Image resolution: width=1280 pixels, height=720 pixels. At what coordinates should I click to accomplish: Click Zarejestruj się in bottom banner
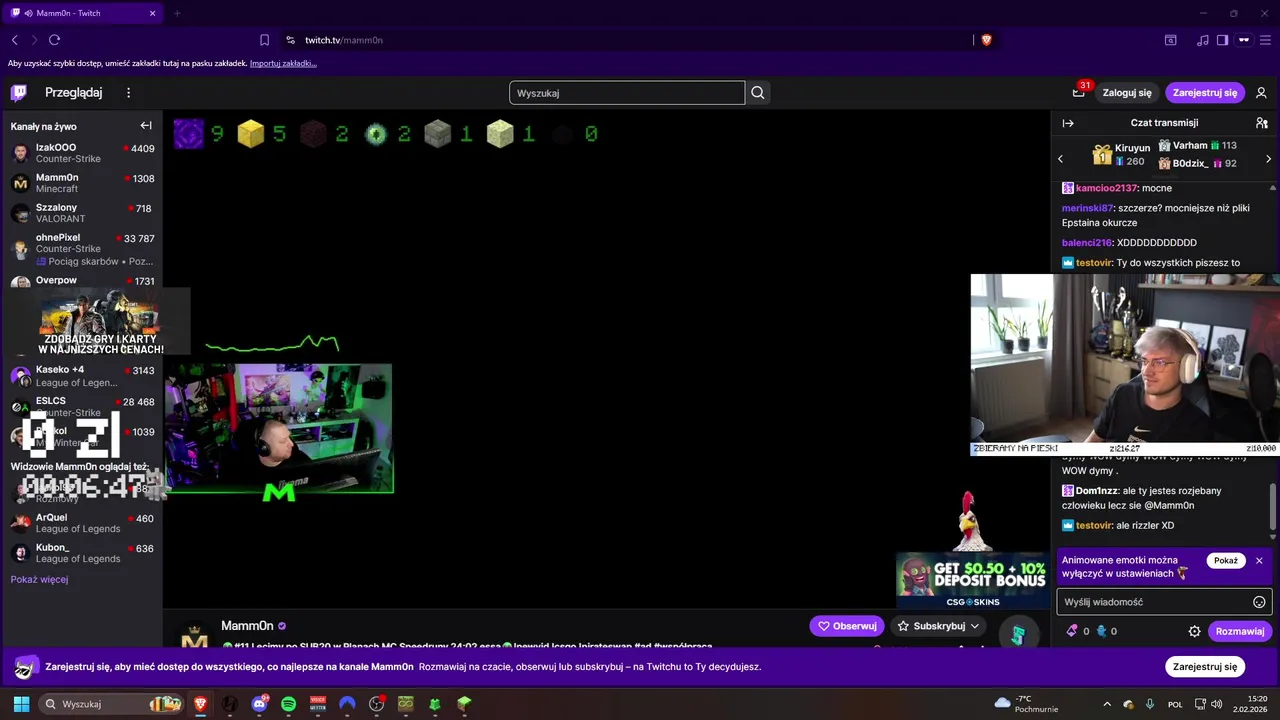[1205, 666]
